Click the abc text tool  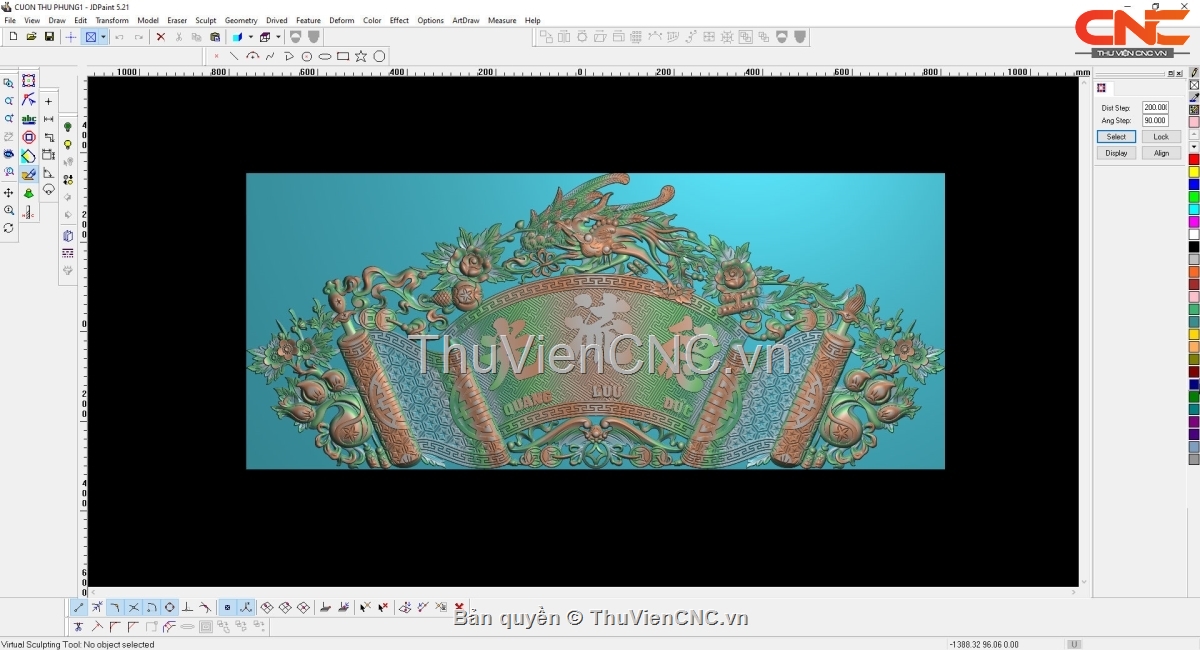pyautogui.click(x=29, y=119)
